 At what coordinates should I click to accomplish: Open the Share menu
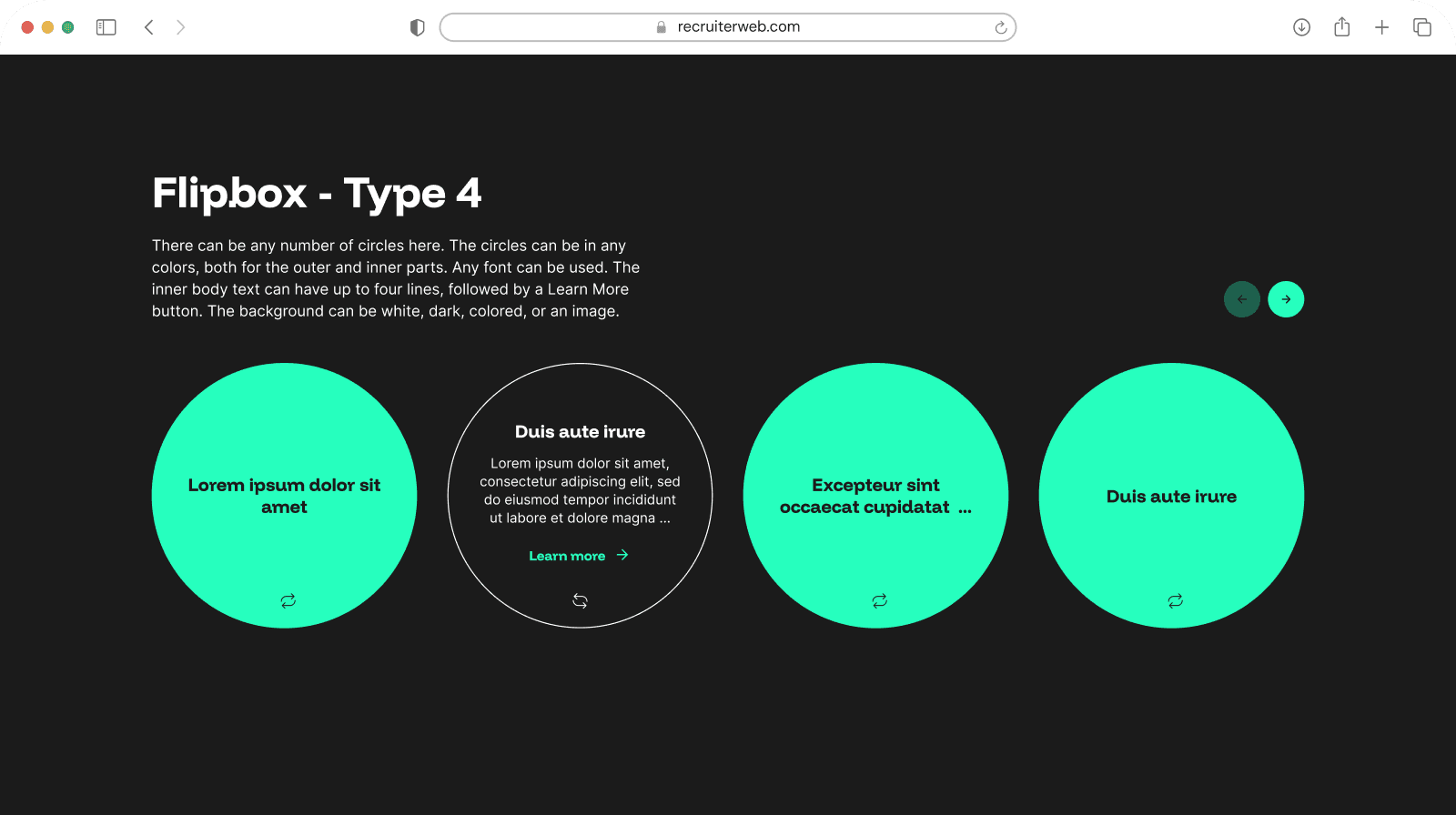(1341, 27)
